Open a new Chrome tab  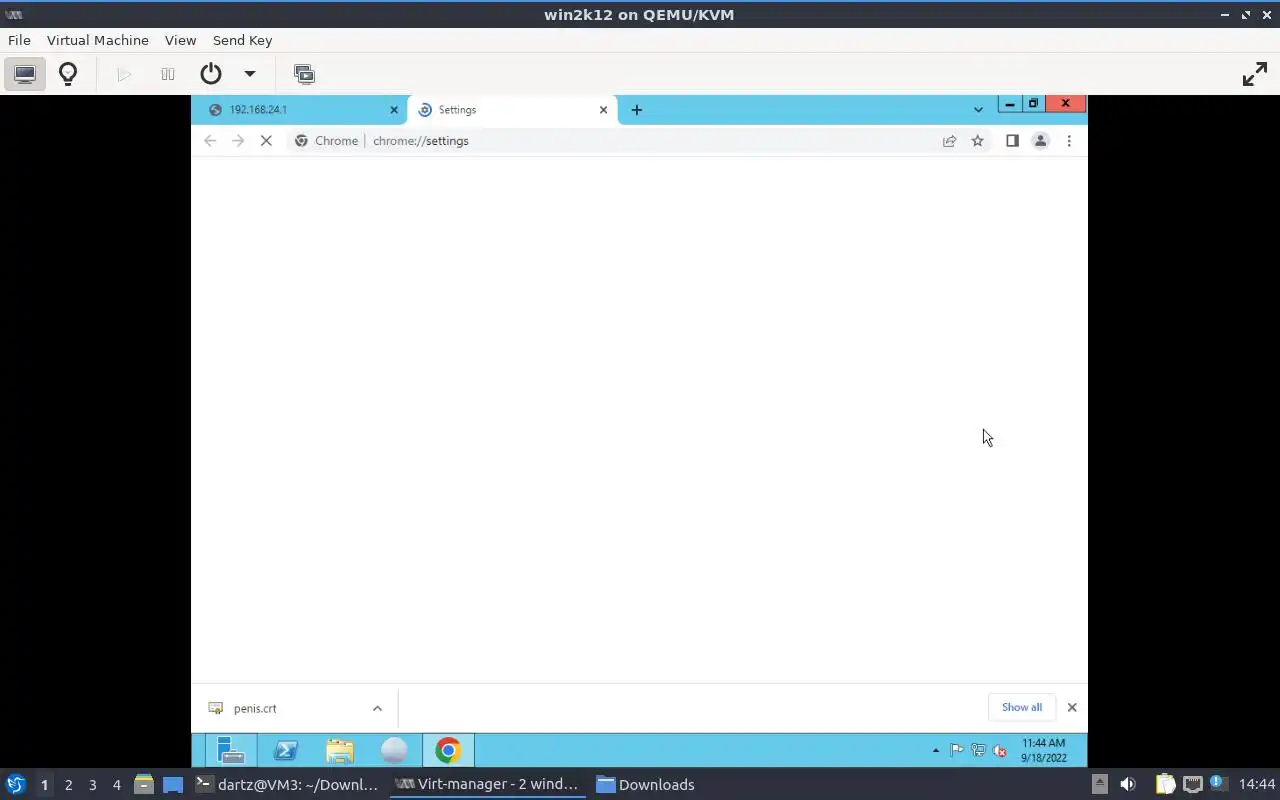pos(636,110)
